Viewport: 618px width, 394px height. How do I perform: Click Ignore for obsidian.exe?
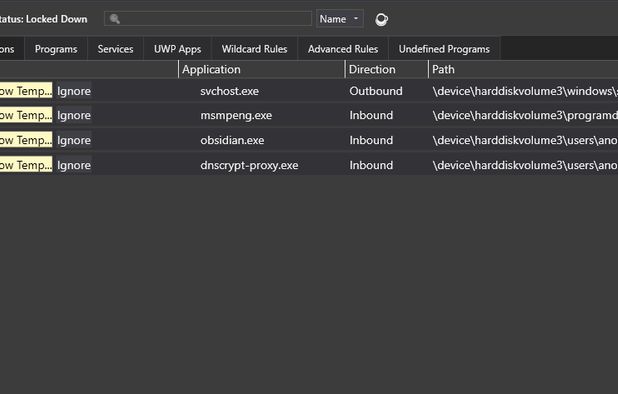coord(74,140)
